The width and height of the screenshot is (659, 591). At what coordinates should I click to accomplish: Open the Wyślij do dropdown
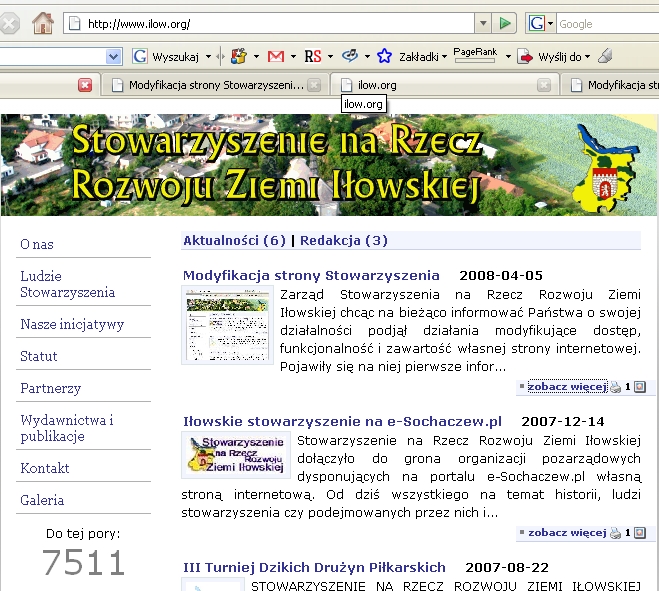tap(564, 57)
